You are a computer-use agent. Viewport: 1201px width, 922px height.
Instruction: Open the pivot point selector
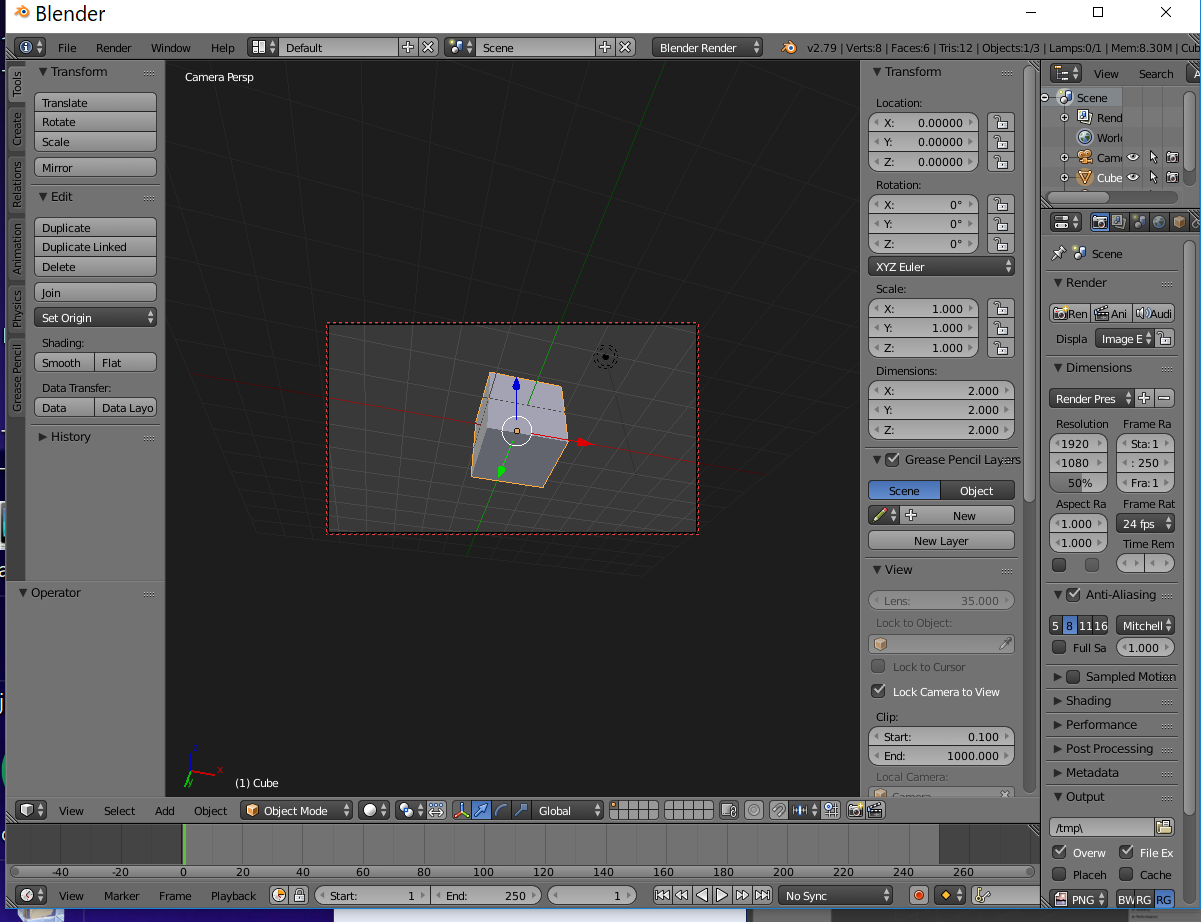[x=410, y=810]
